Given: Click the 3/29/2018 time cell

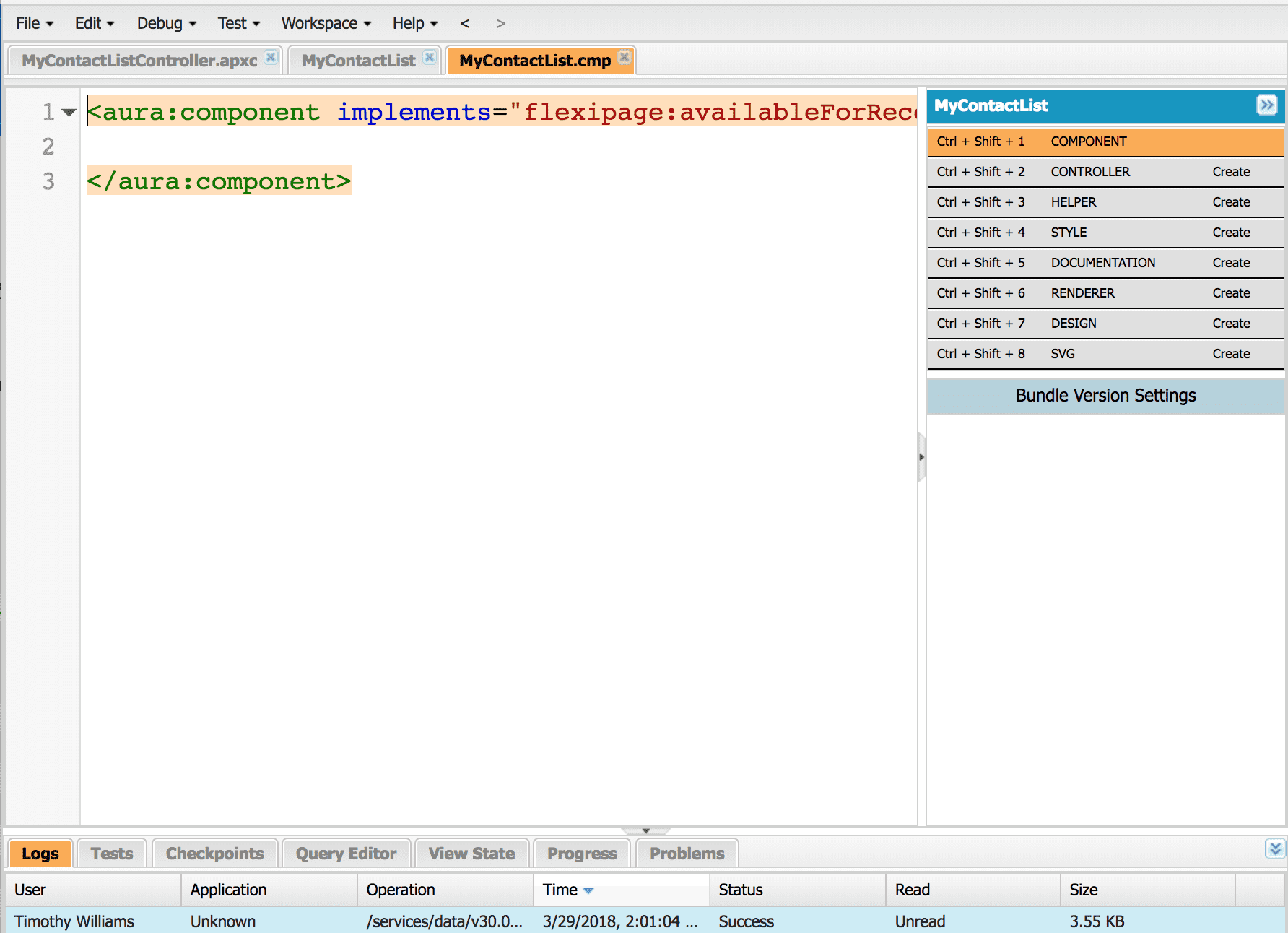Looking at the screenshot, I should [x=620, y=921].
